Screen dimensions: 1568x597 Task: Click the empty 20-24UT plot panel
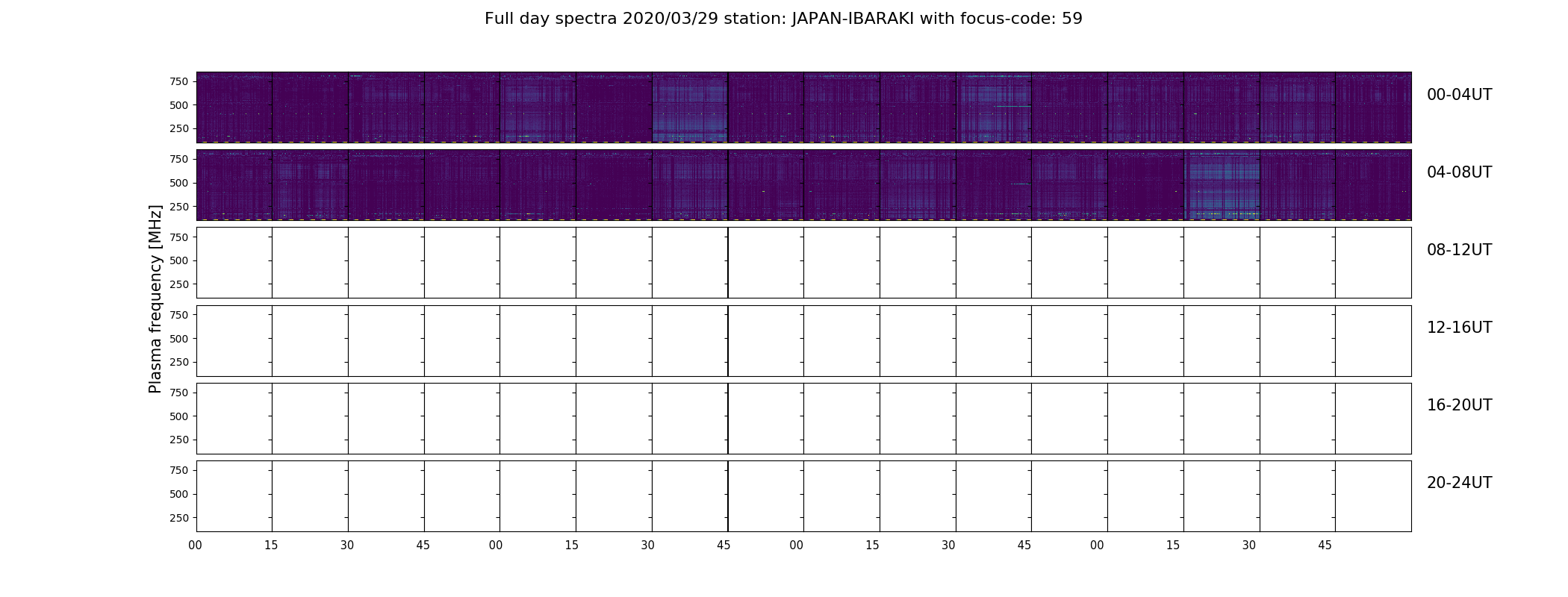(x=803, y=496)
